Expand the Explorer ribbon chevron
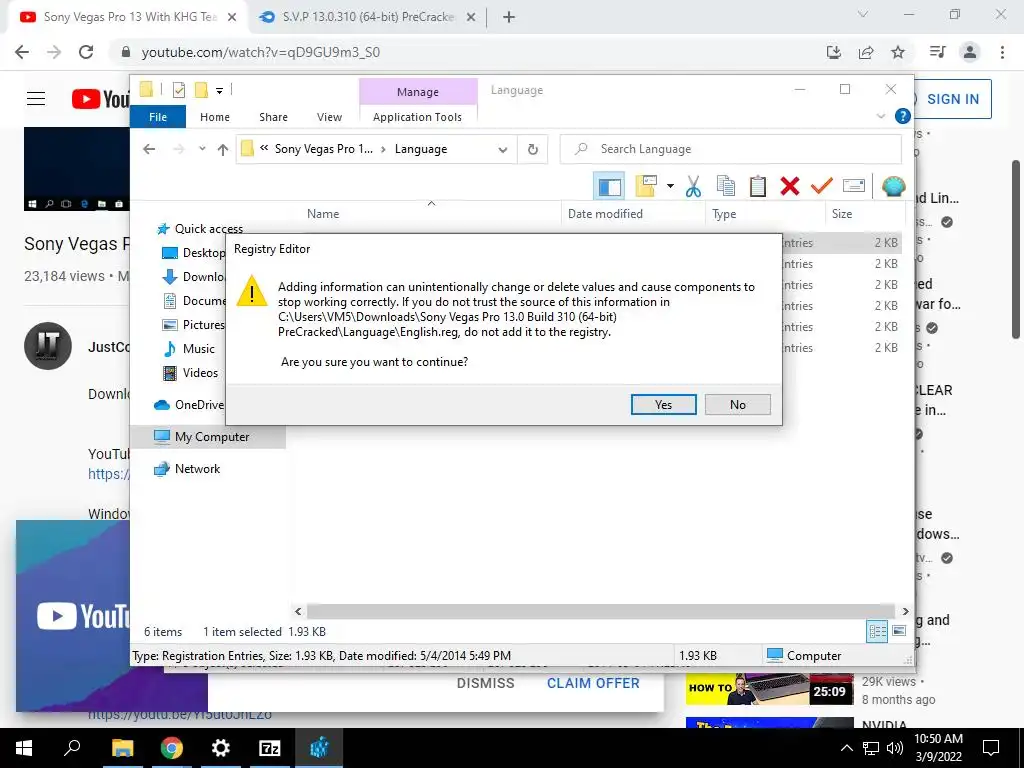The width and height of the screenshot is (1024, 768). point(880,116)
